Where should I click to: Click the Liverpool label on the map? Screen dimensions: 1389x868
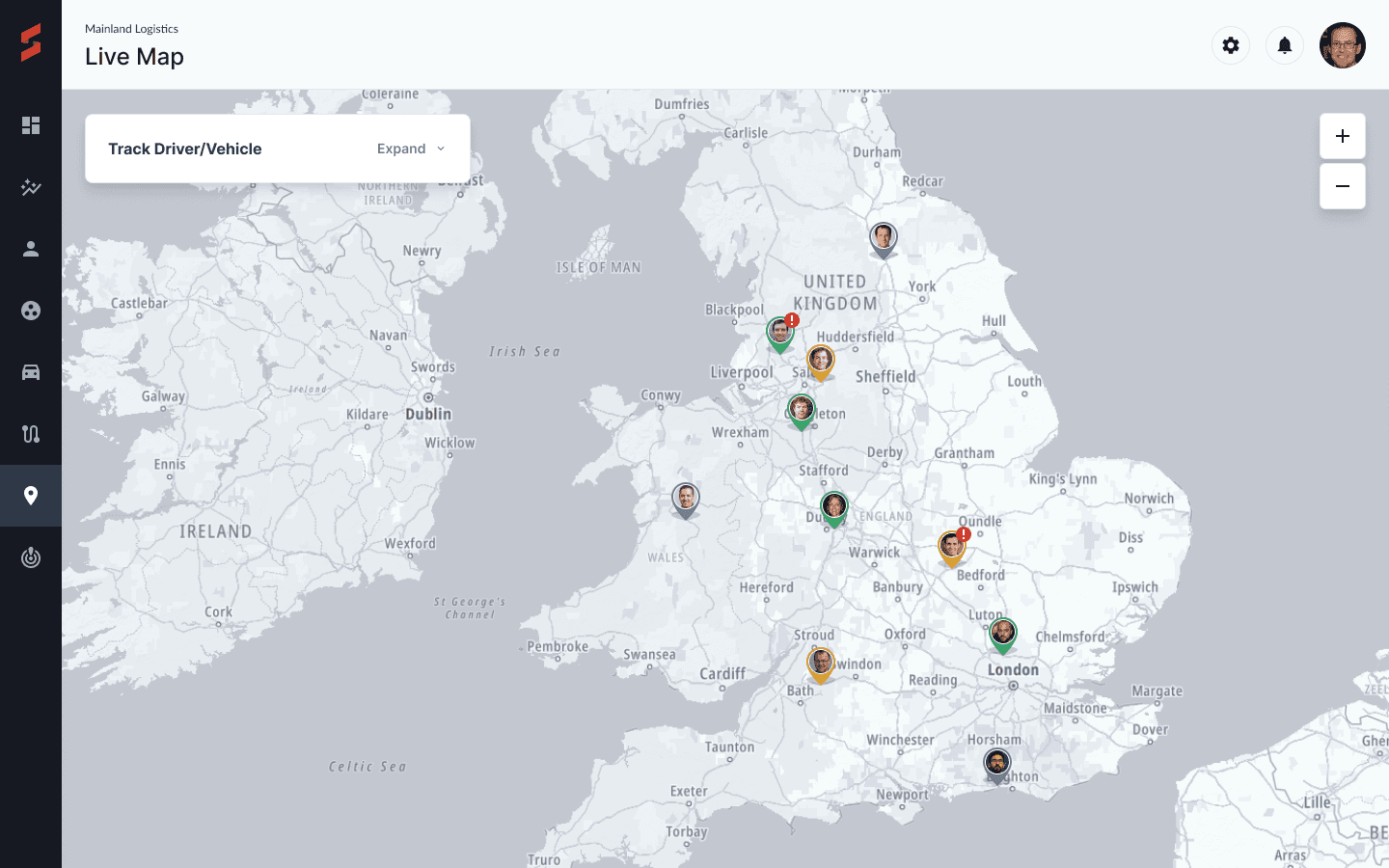(742, 372)
